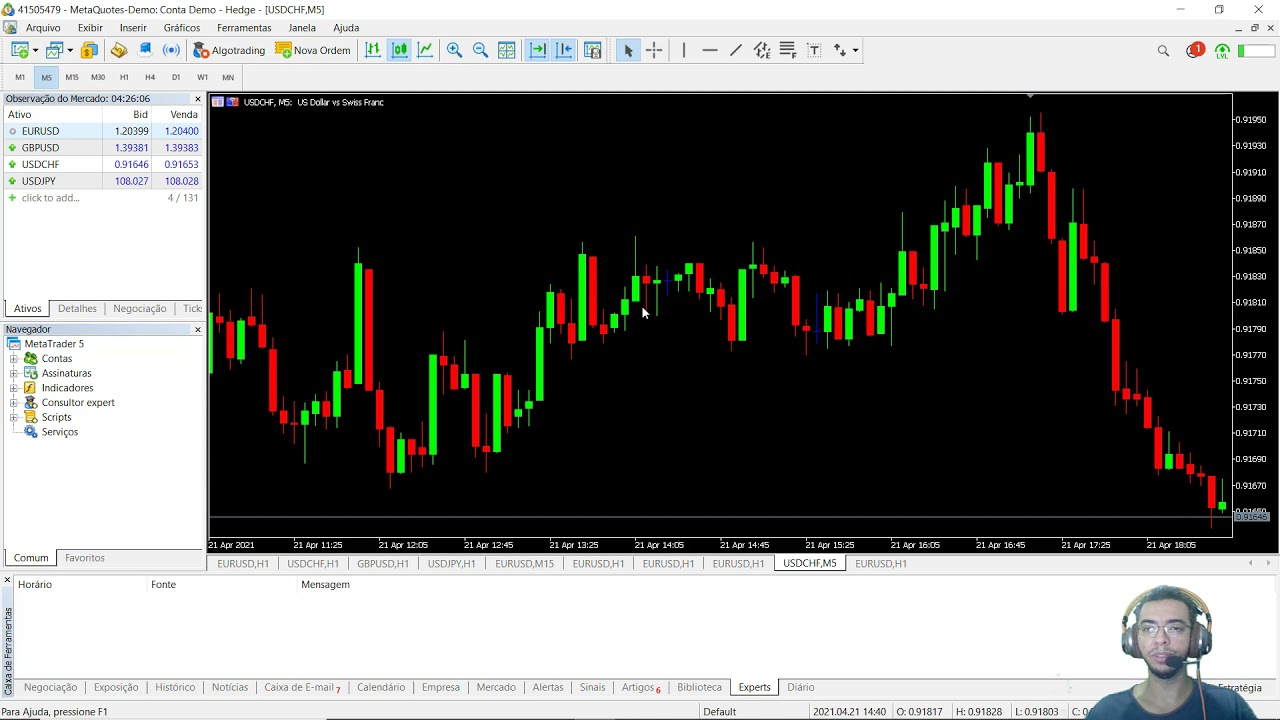Open the Profiles dropdown arrow

click(70, 50)
